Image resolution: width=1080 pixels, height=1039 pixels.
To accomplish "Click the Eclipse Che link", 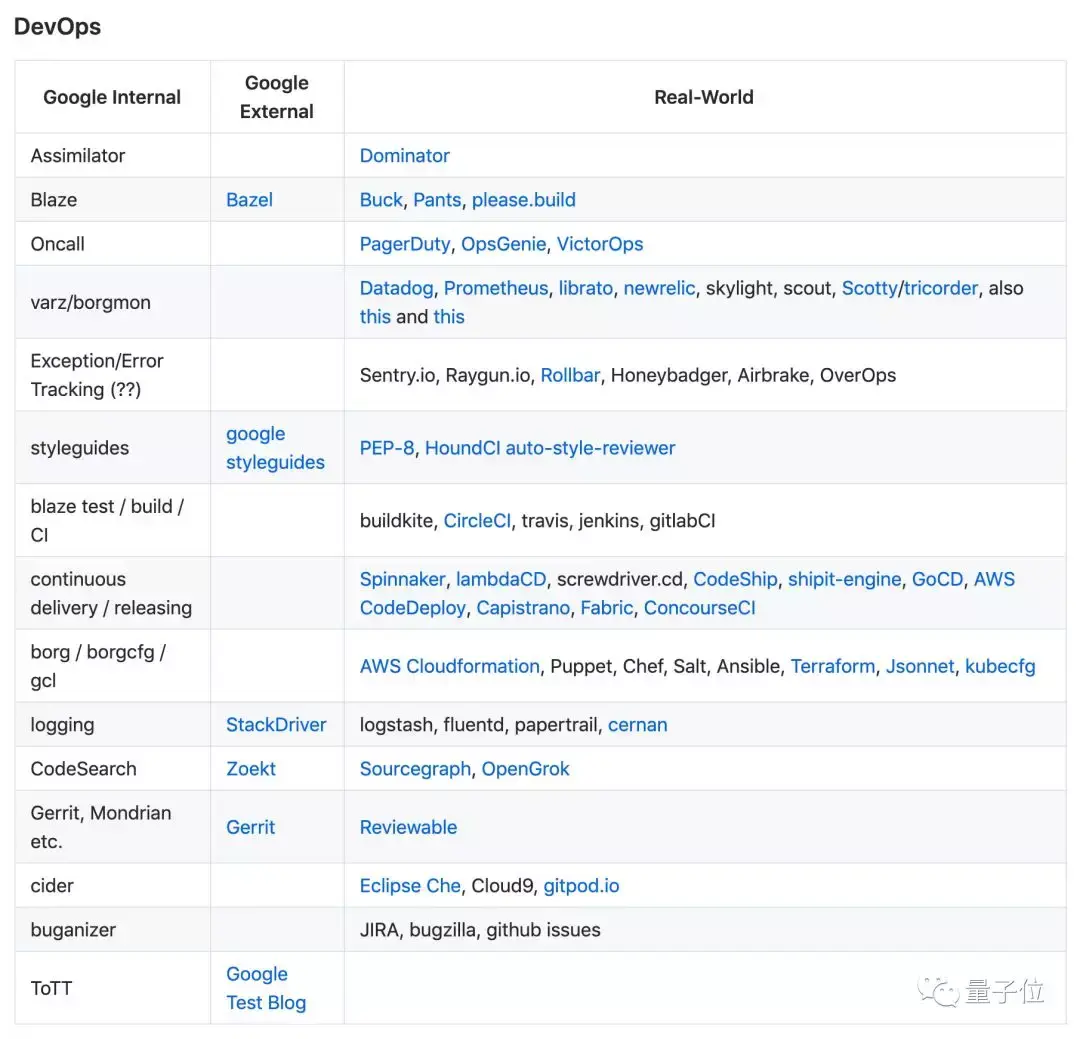I will pos(410,886).
